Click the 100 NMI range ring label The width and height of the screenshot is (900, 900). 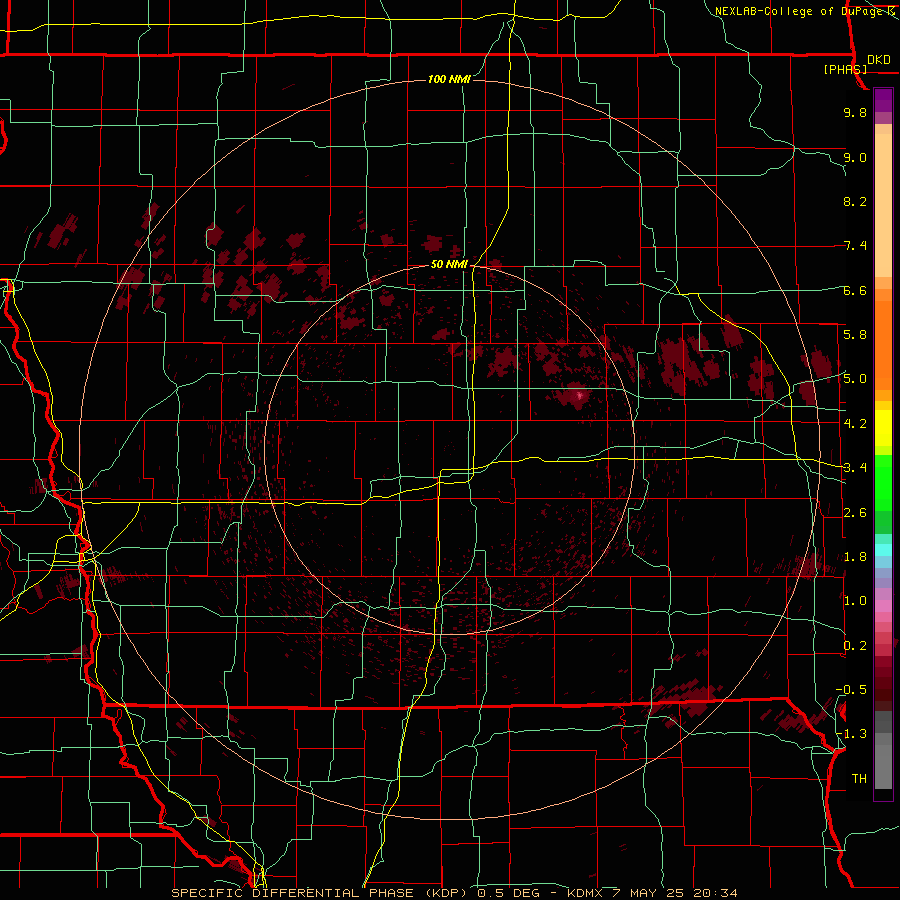(449, 79)
